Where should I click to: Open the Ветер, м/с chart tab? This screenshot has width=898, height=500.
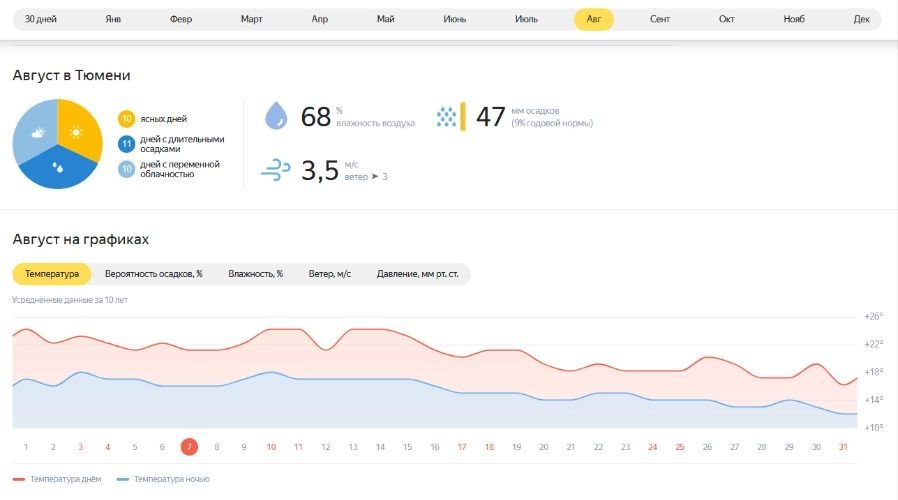[330, 274]
